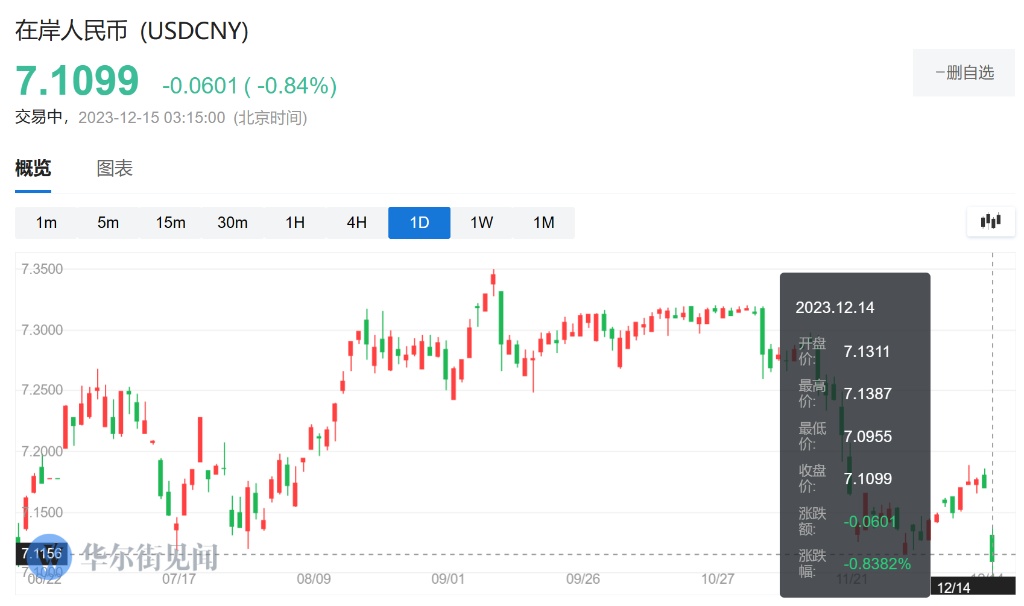Open the candlestick chart type icon
This screenshot has width=1024, height=606.
pos(990,221)
